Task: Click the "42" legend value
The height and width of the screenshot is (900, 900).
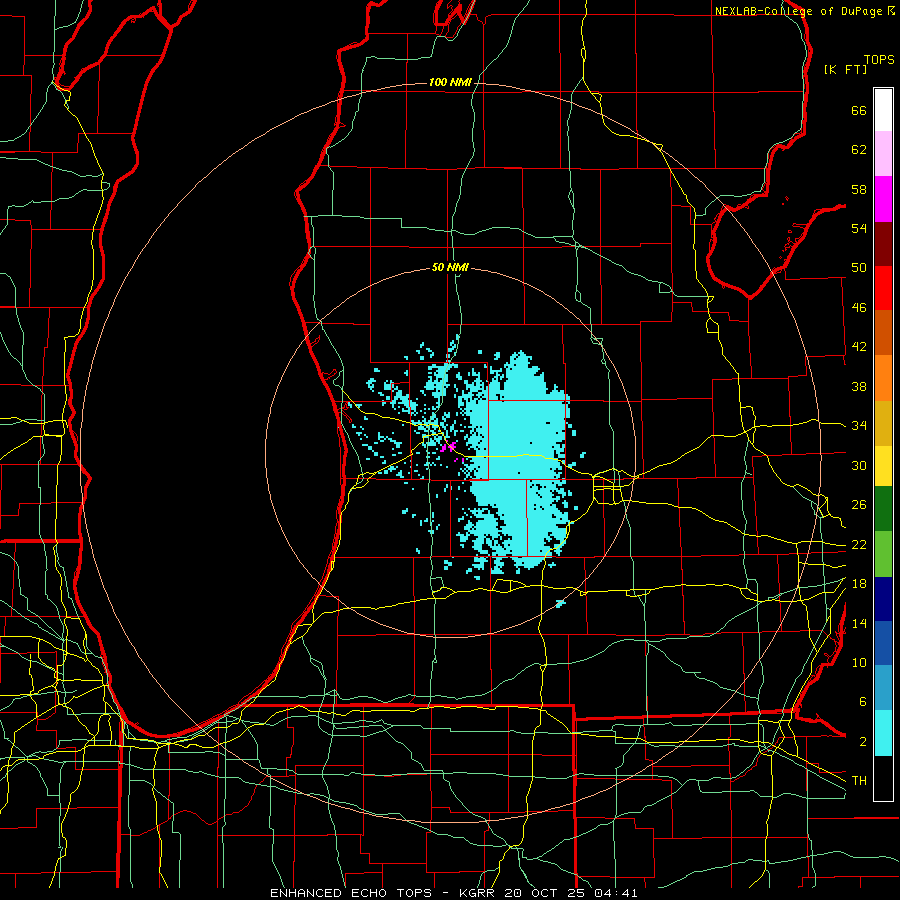Action: [859, 347]
